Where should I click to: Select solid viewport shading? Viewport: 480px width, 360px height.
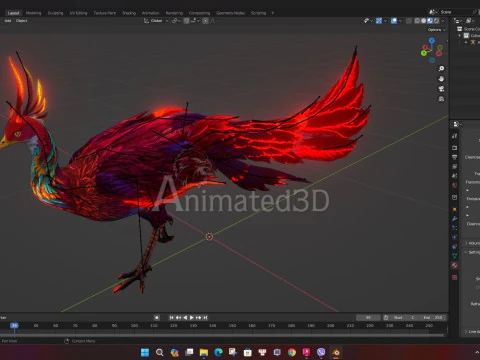(423, 21)
